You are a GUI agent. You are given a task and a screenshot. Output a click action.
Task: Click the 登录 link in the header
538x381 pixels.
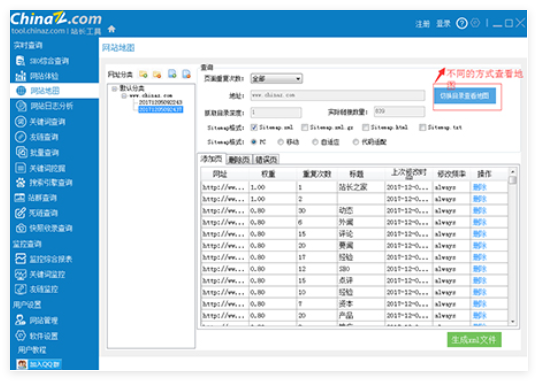tap(443, 24)
